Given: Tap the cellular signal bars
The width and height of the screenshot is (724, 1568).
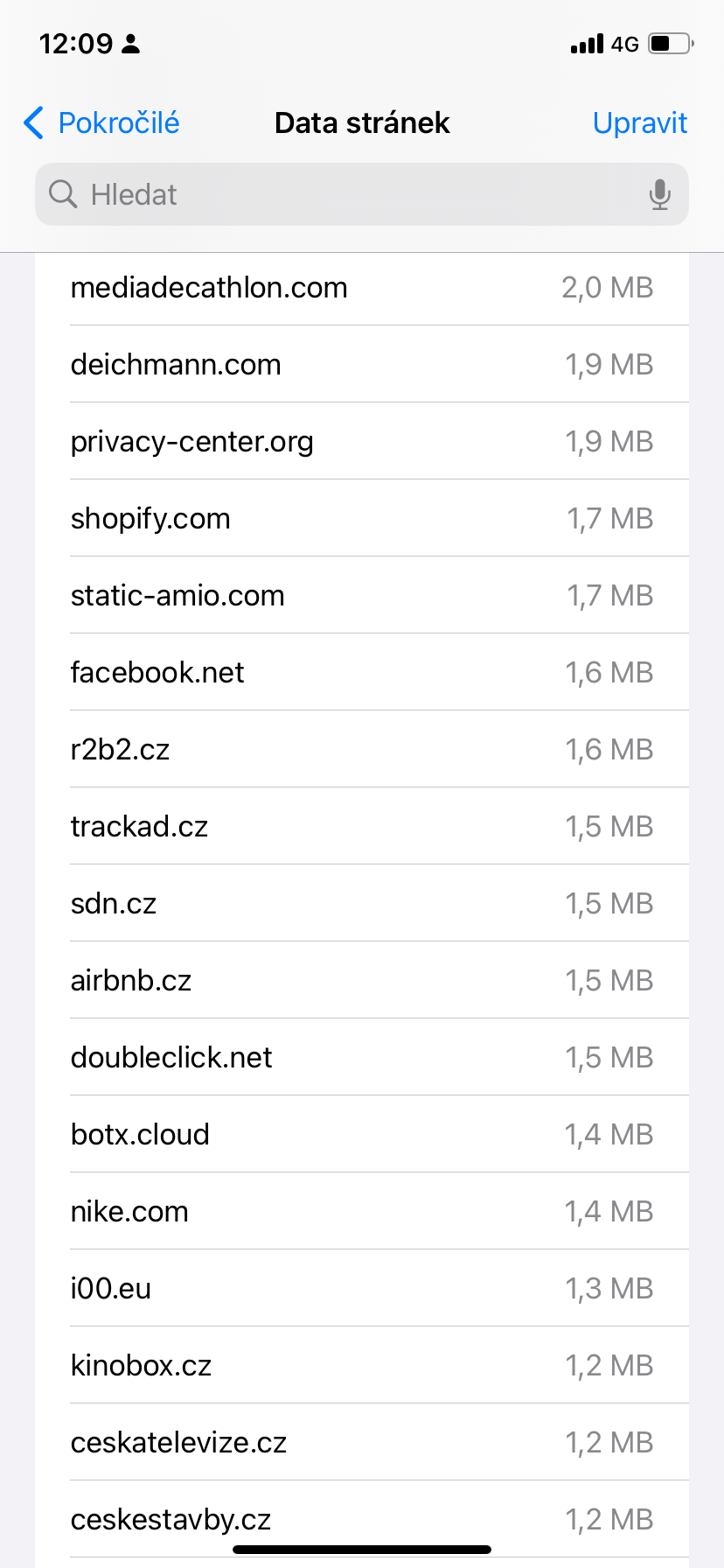Looking at the screenshot, I should pos(587,44).
